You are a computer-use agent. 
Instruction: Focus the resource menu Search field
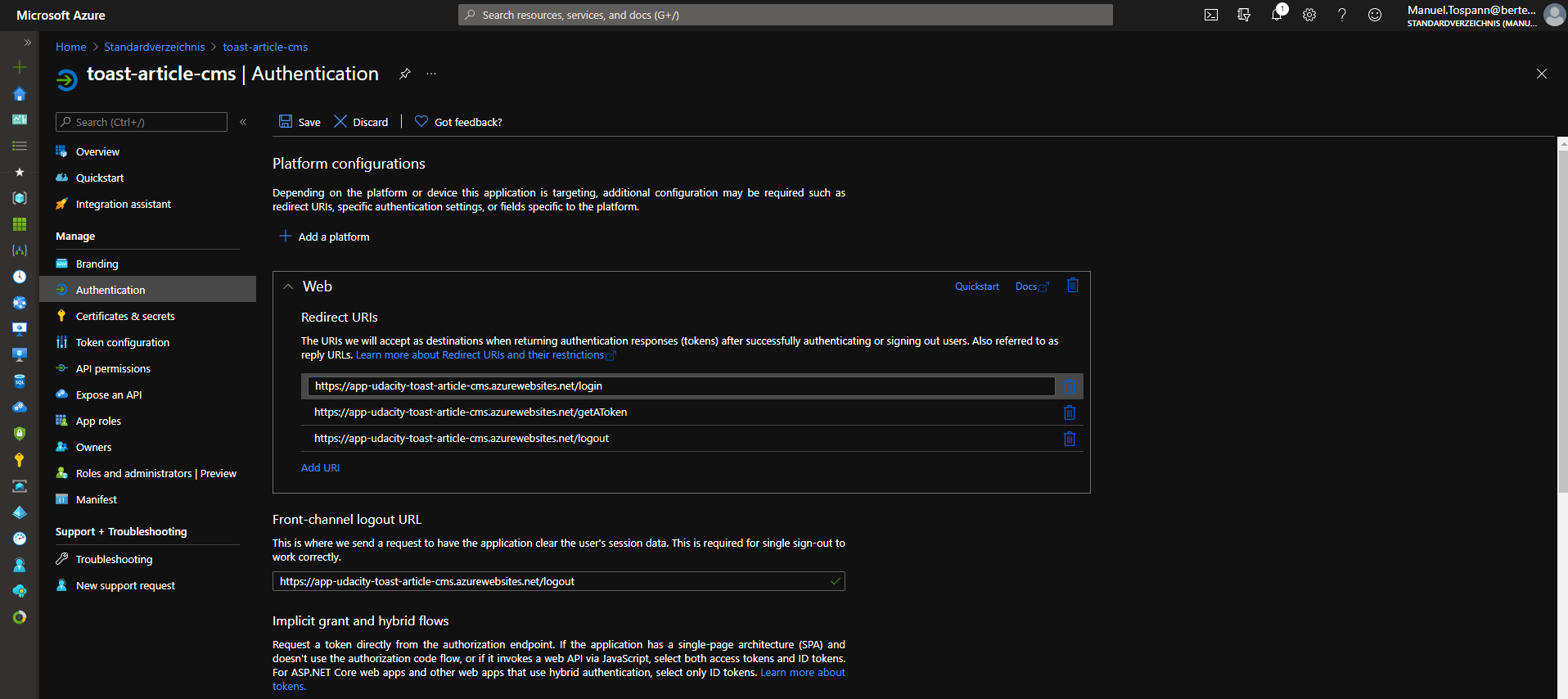tap(142, 122)
